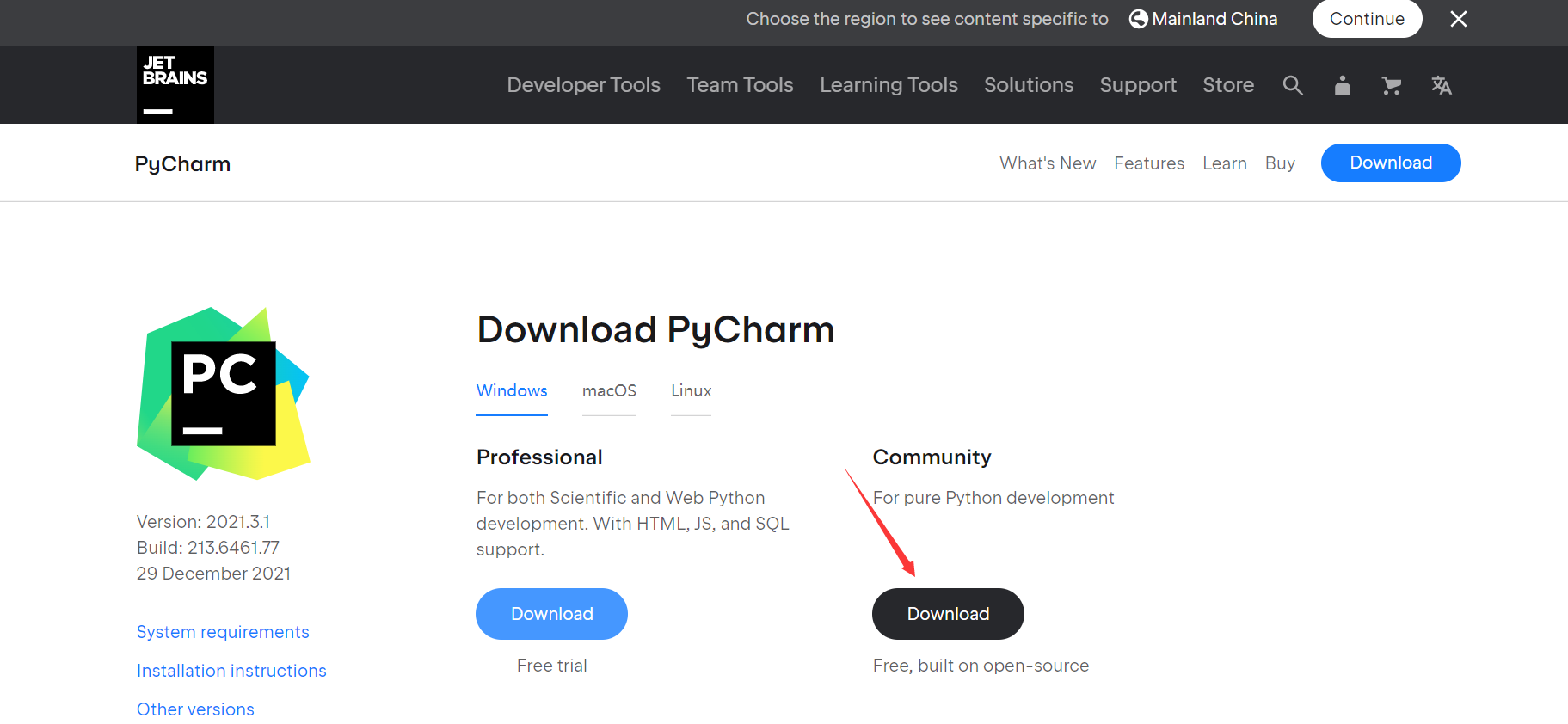
Task: Select the Windows tab
Action: (512, 391)
